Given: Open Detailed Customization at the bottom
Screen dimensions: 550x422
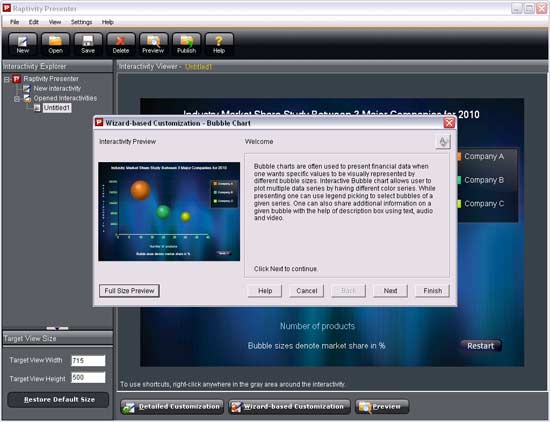Looking at the screenshot, I should [172, 407].
